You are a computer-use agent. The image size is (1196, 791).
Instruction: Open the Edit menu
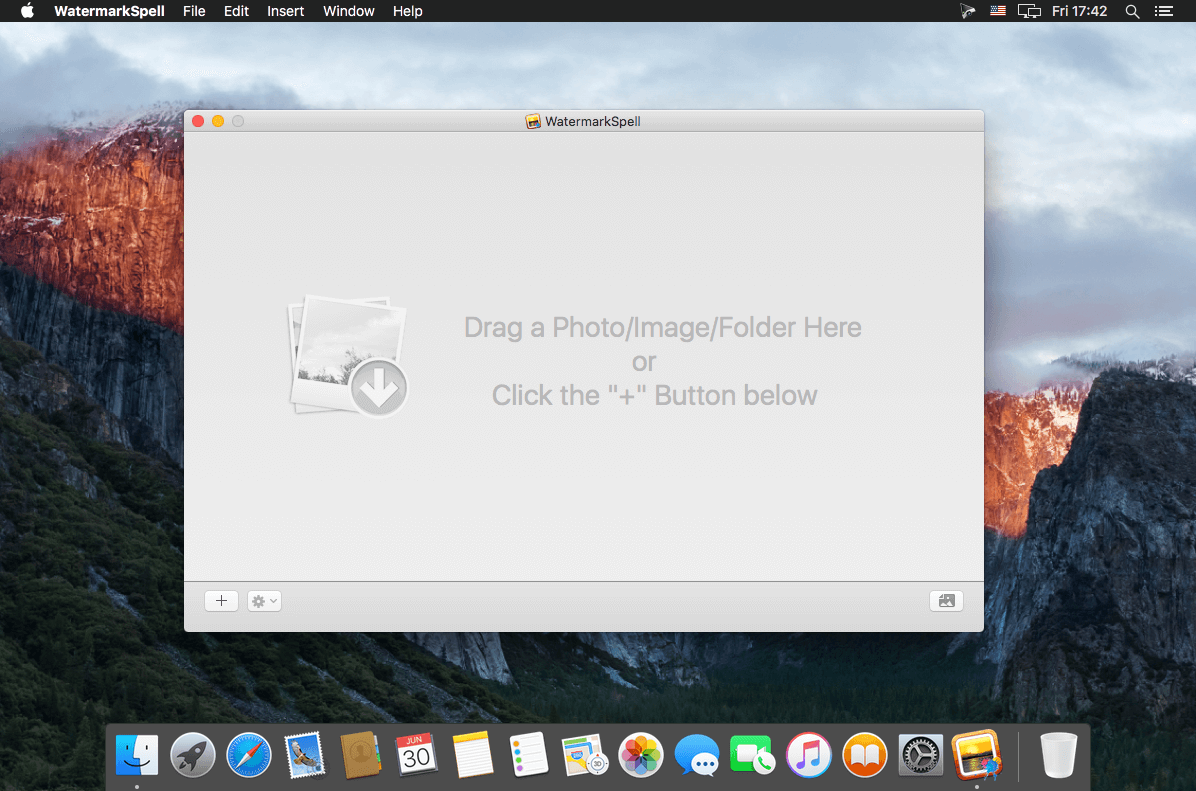236,11
